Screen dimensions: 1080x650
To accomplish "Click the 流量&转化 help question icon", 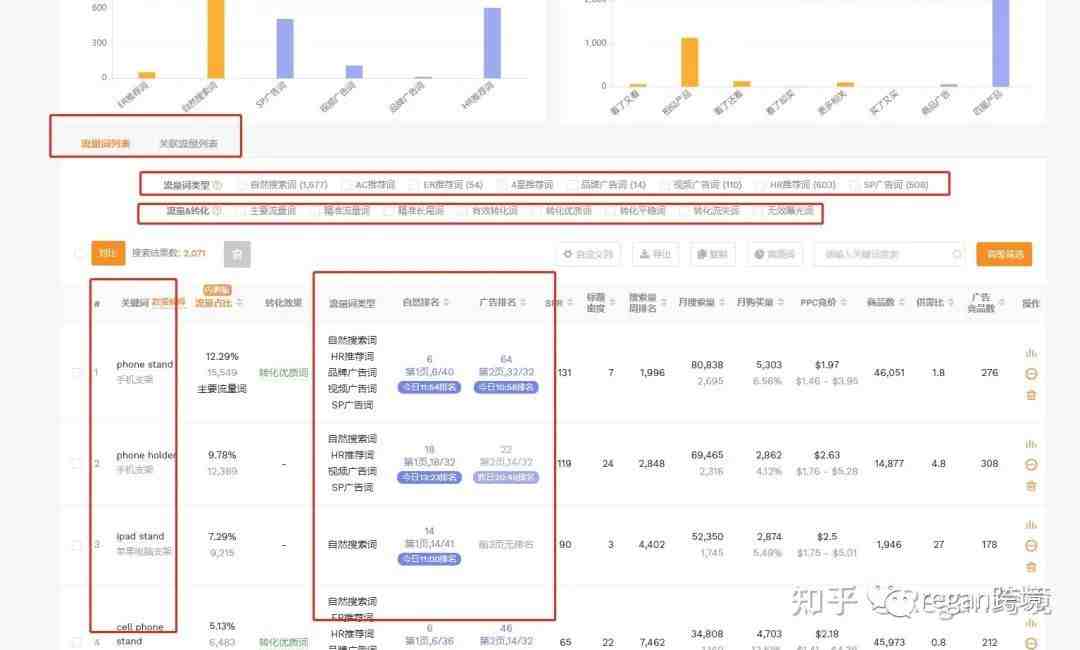I will (x=217, y=211).
